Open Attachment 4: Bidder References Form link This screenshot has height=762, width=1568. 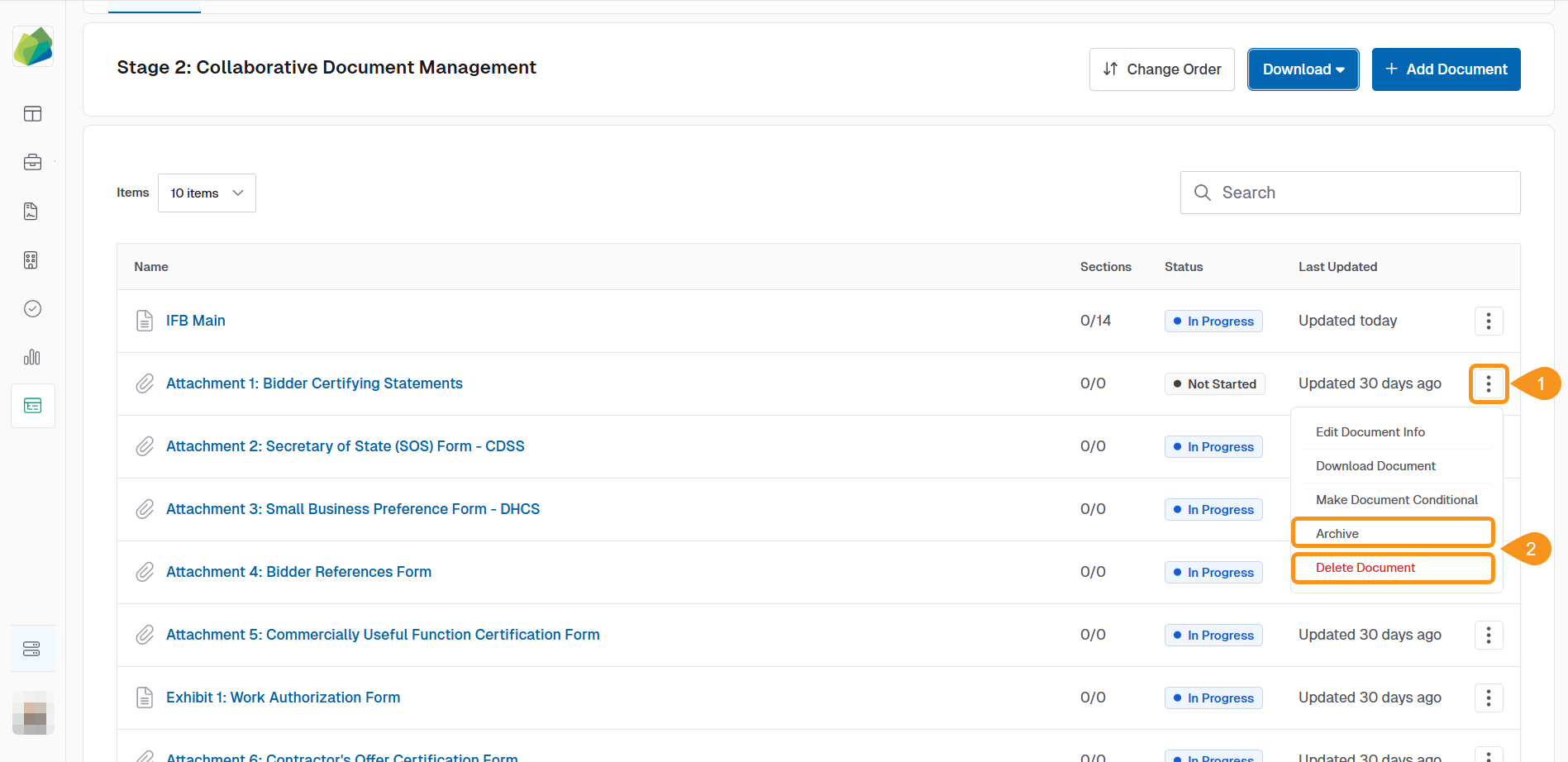pos(298,572)
